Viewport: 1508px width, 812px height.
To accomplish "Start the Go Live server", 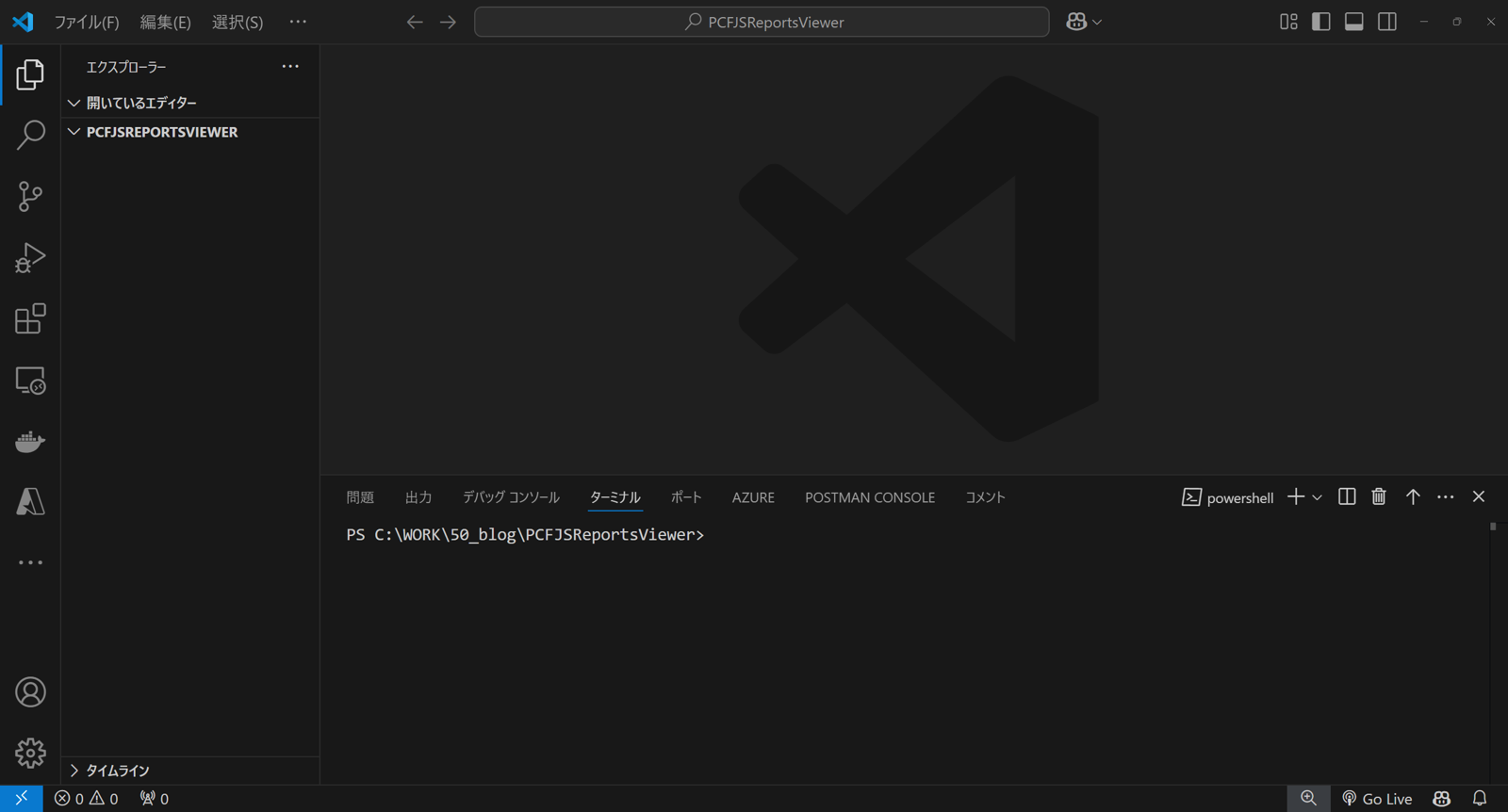I will pyautogui.click(x=1377, y=799).
